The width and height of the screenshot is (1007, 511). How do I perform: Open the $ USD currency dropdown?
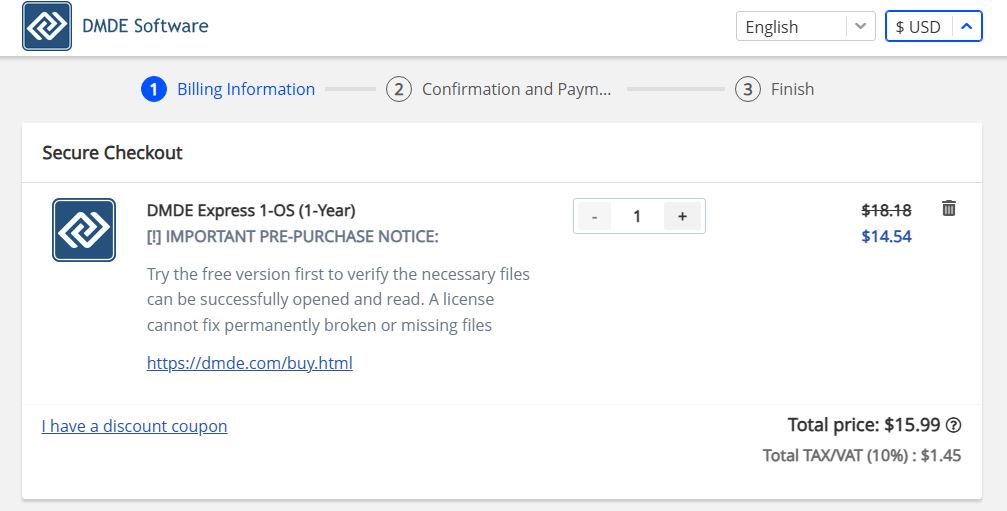click(x=934, y=27)
